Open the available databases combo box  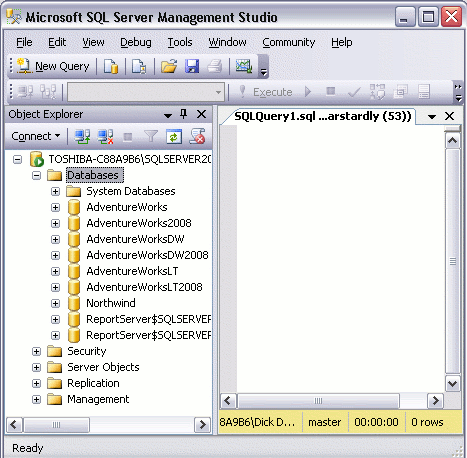[146, 92]
